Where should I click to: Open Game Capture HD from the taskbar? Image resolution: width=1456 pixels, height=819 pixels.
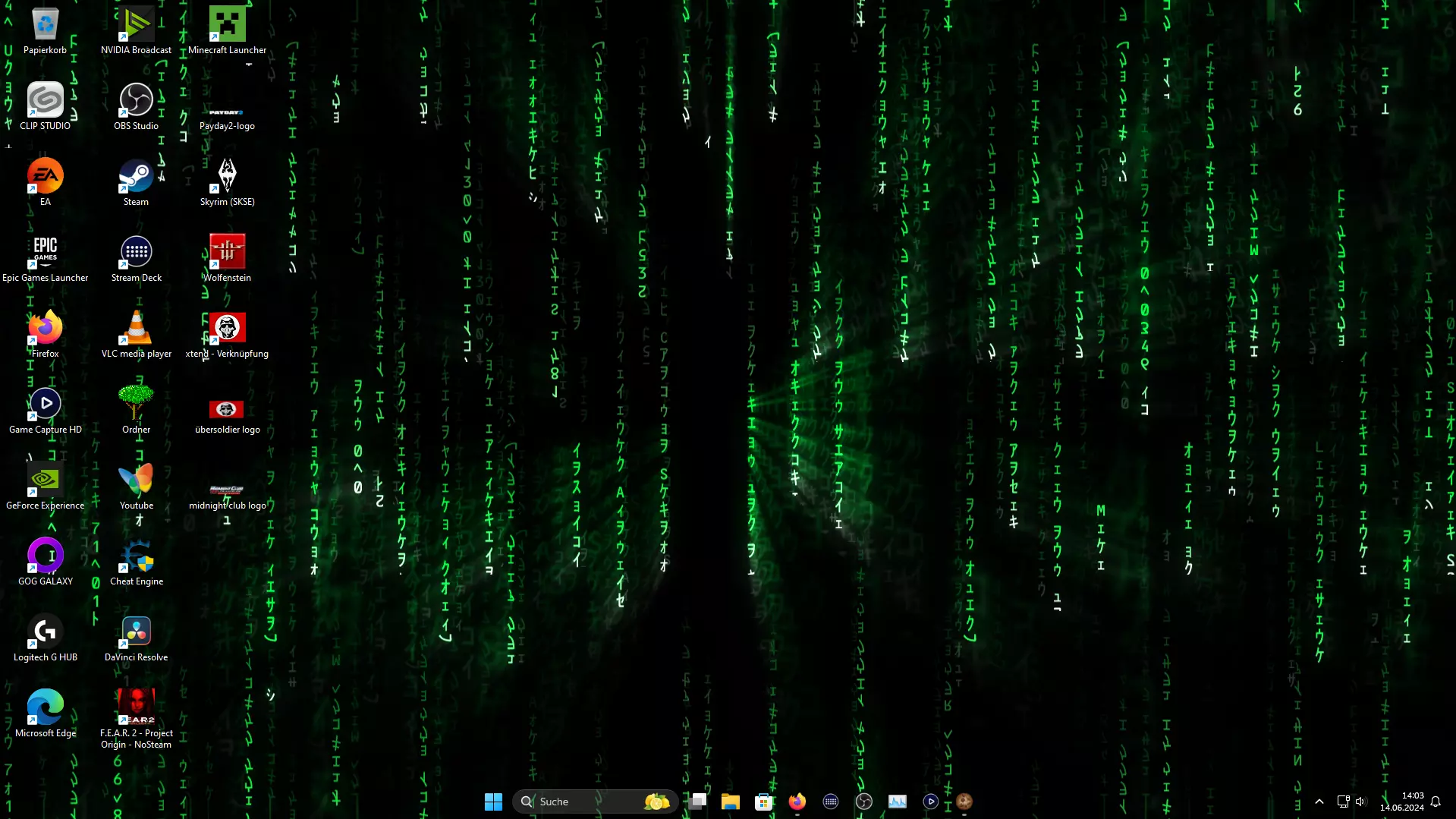coord(931,802)
